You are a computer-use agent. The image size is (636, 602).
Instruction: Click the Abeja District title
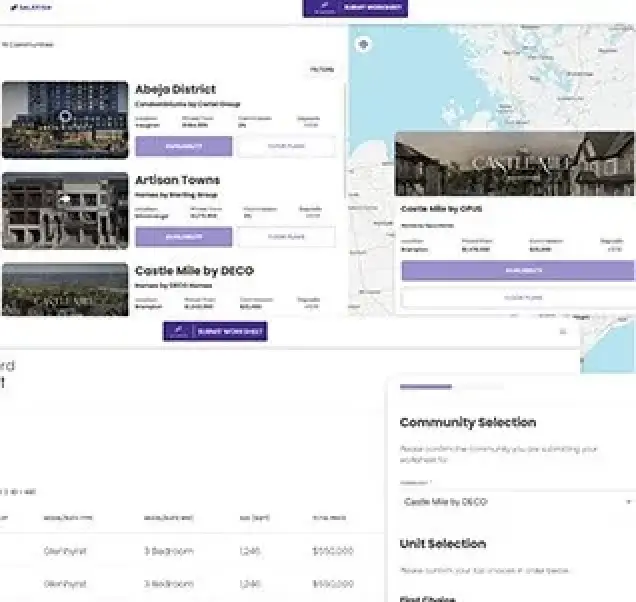coord(175,89)
